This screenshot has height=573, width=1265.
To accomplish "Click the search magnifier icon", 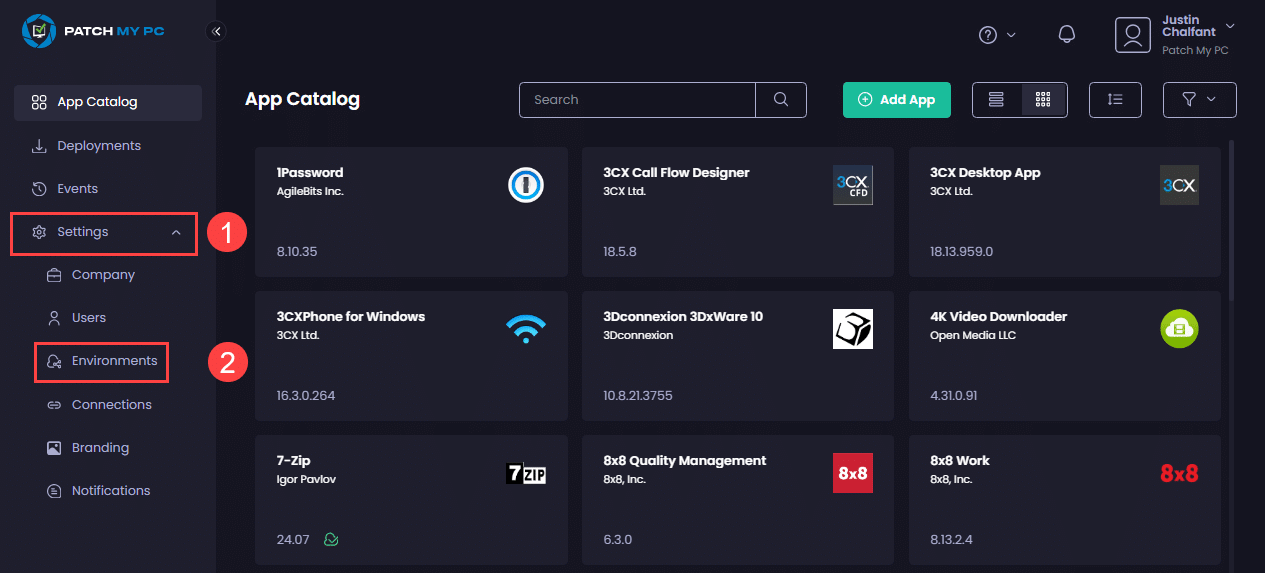I will 781,99.
